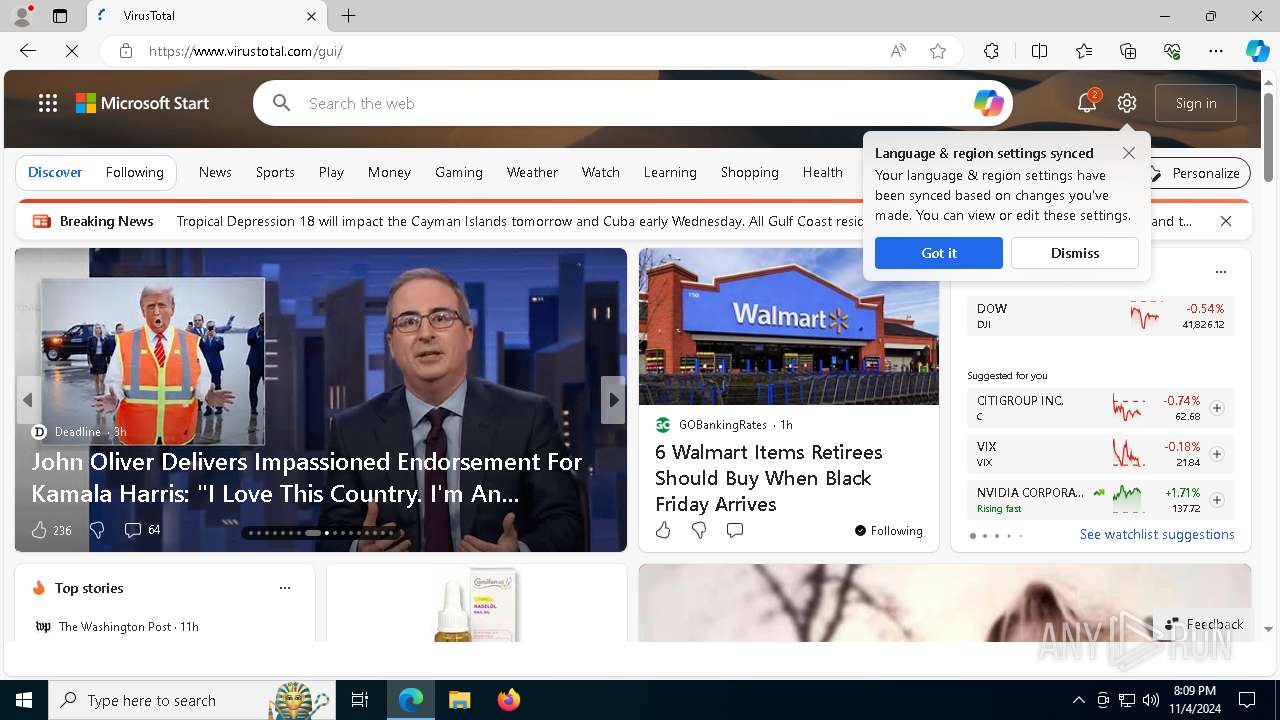Open the Sports category
1280x720 pixels.
(x=275, y=172)
